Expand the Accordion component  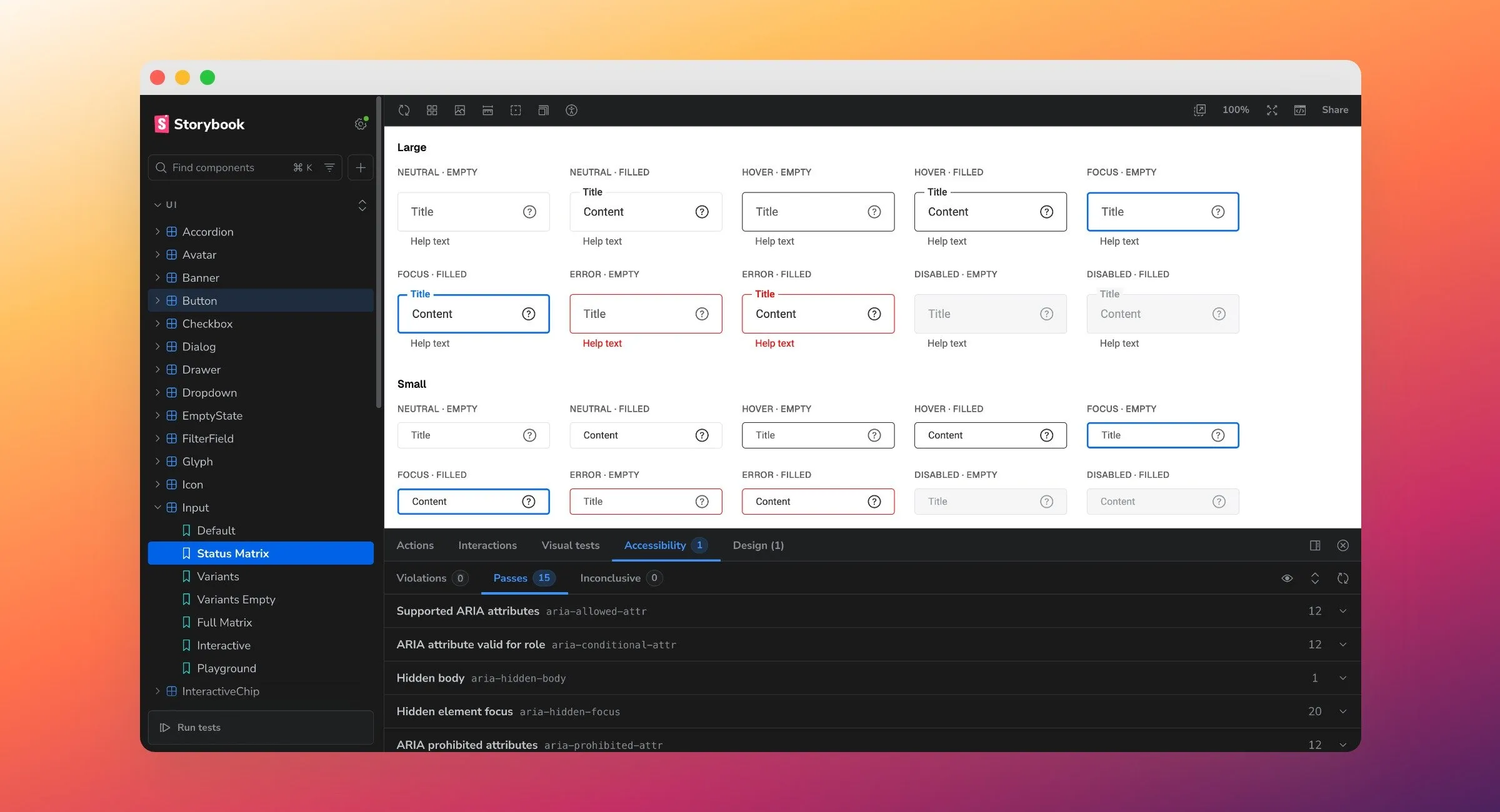click(260, 232)
